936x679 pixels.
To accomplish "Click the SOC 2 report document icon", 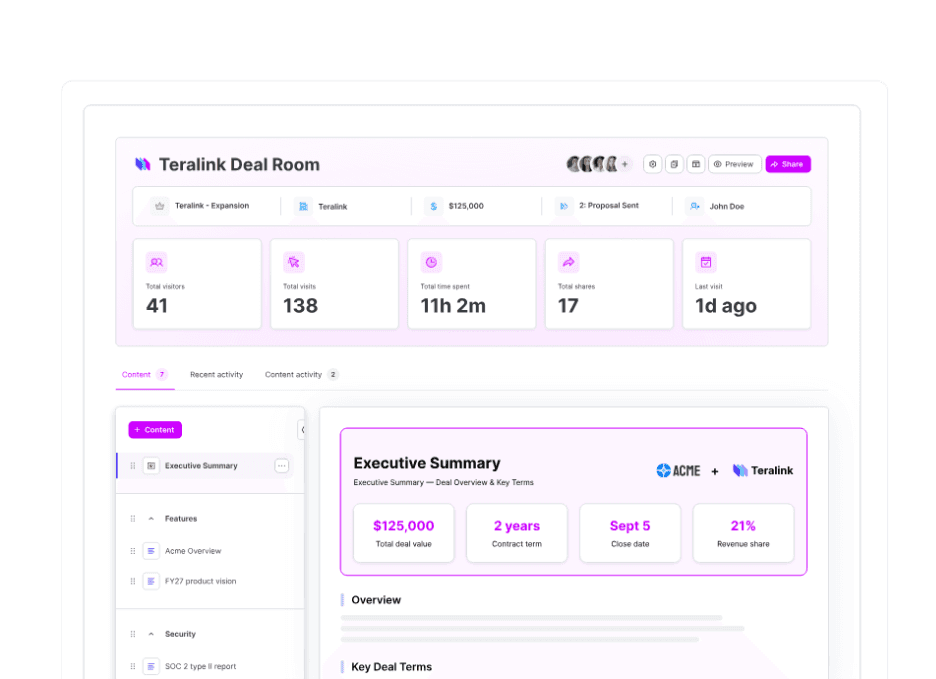I will [x=151, y=666].
